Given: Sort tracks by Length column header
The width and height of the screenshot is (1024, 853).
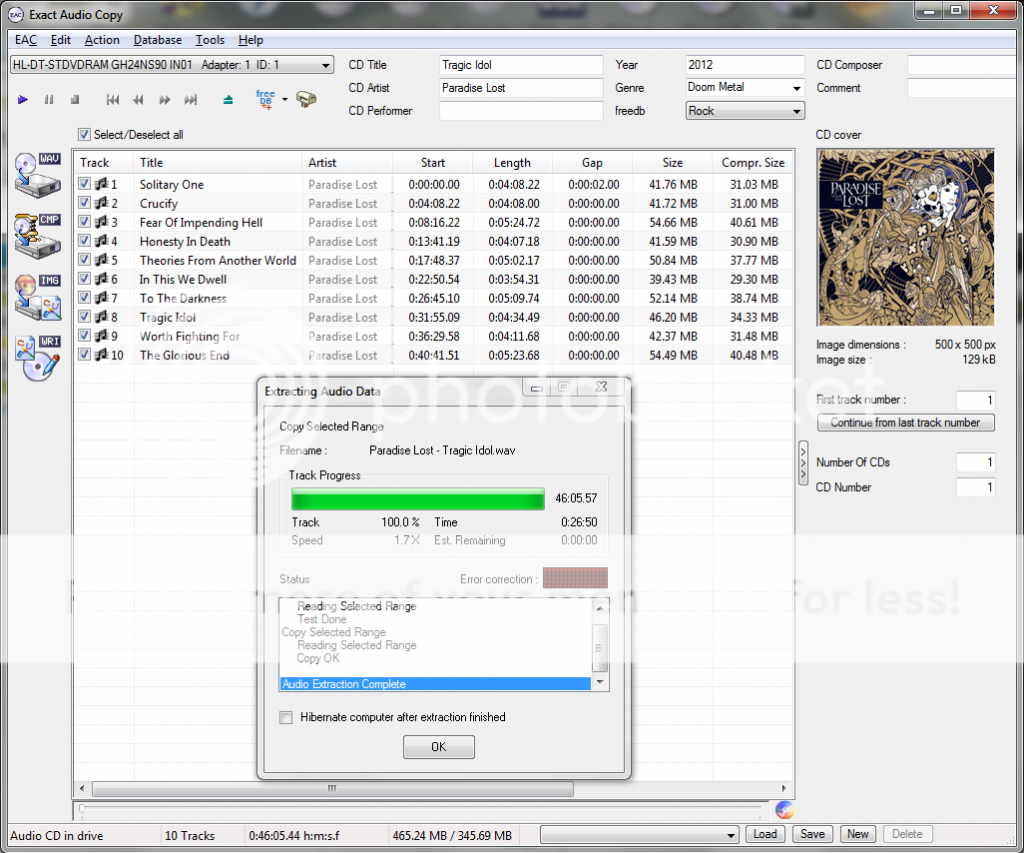Looking at the screenshot, I should point(512,163).
